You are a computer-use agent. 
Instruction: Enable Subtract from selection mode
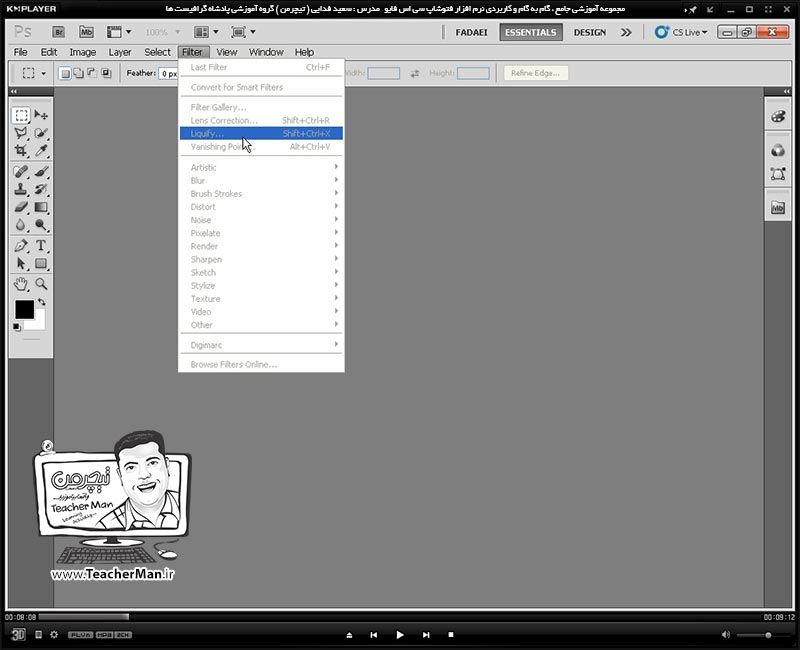point(92,73)
